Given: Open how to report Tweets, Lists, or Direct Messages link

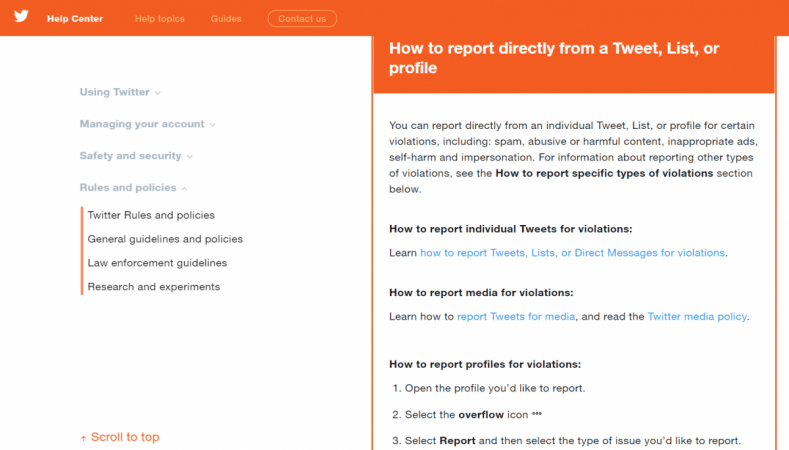Looking at the screenshot, I should pos(572,253).
